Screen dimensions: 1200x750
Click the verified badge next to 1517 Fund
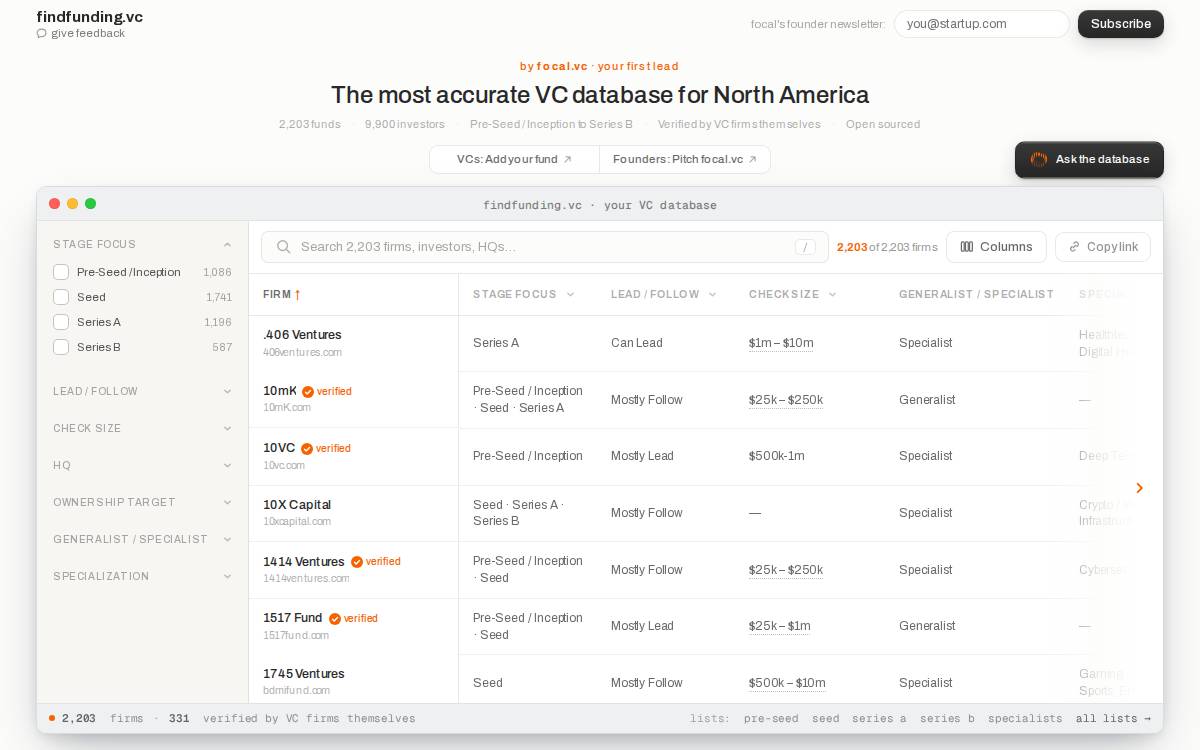pos(353,618)
